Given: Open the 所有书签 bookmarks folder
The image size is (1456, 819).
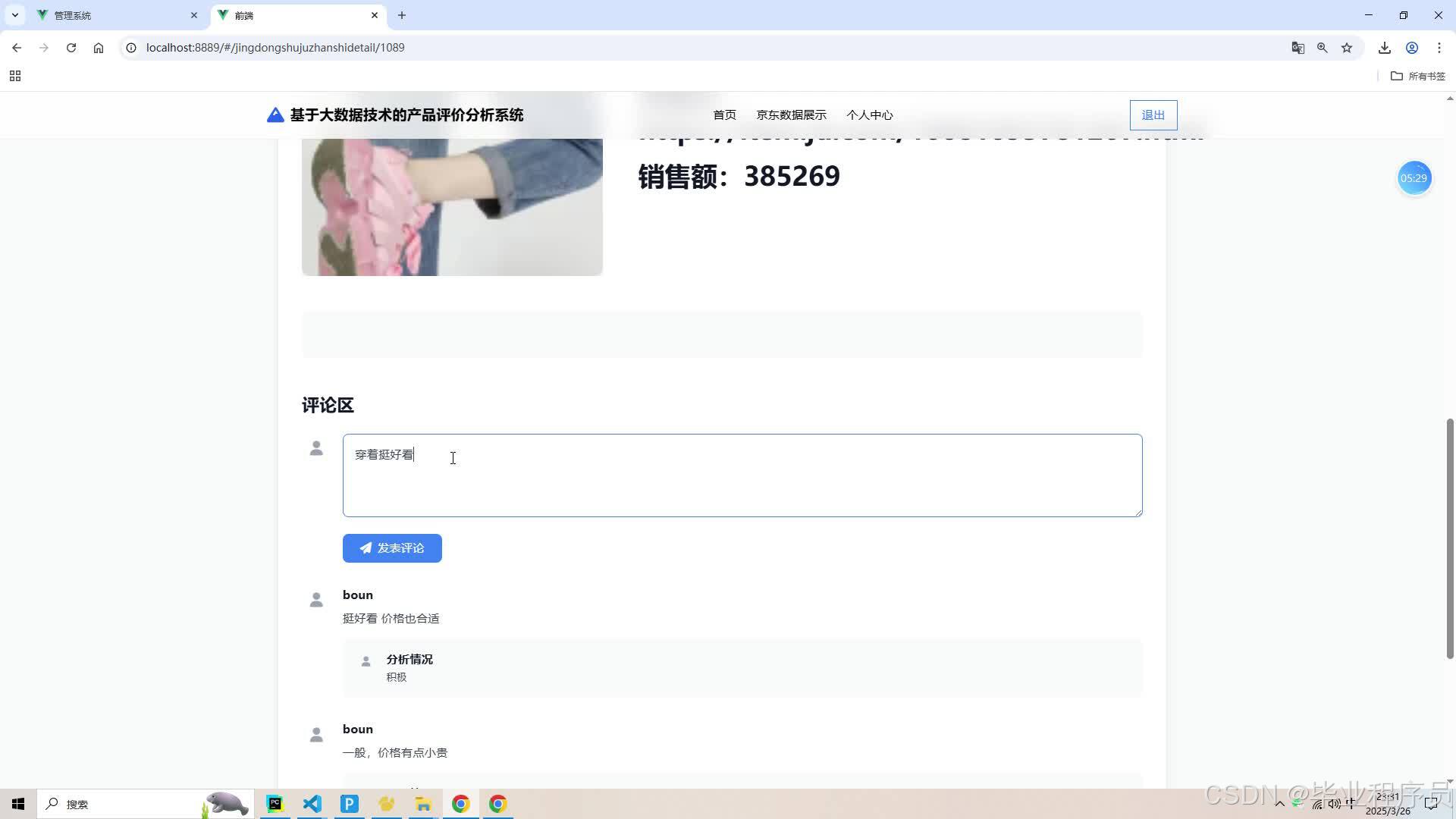Looking at the screenshot, I should 1418,76.
